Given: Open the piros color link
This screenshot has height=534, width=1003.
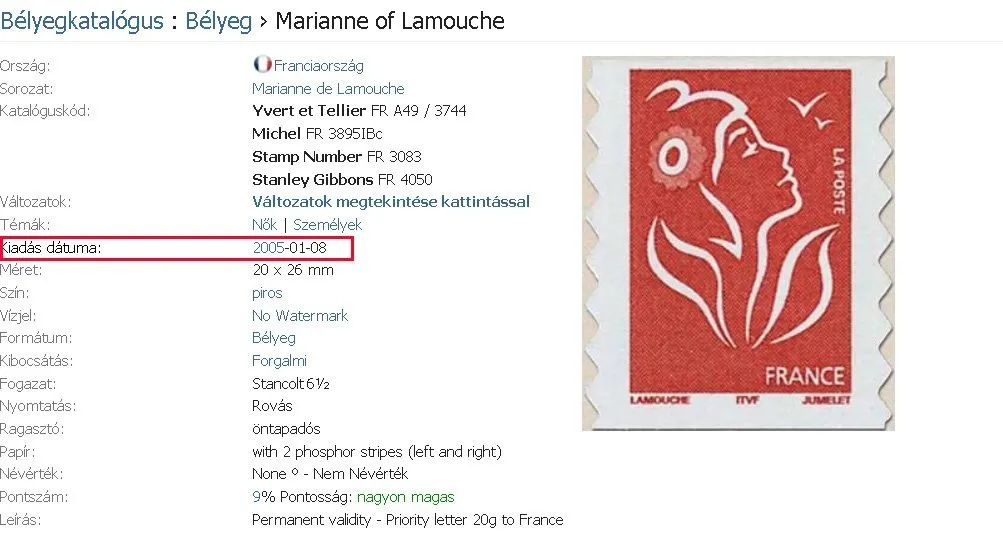Looking at the screenshot, I should coord(267,294).
